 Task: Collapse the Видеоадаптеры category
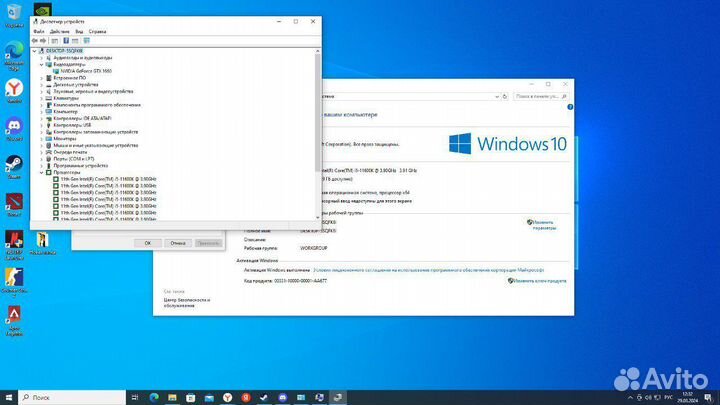[x=41, y=65]
